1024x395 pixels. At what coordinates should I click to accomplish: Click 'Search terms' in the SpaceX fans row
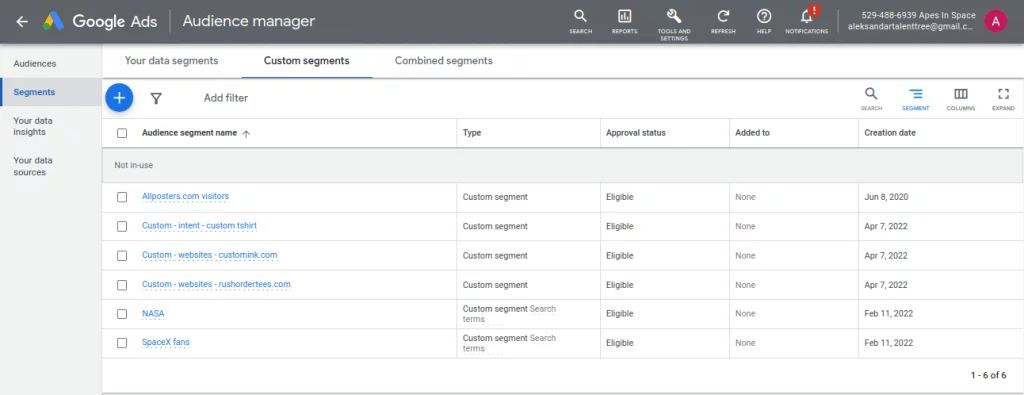click(x=509, y=343)
